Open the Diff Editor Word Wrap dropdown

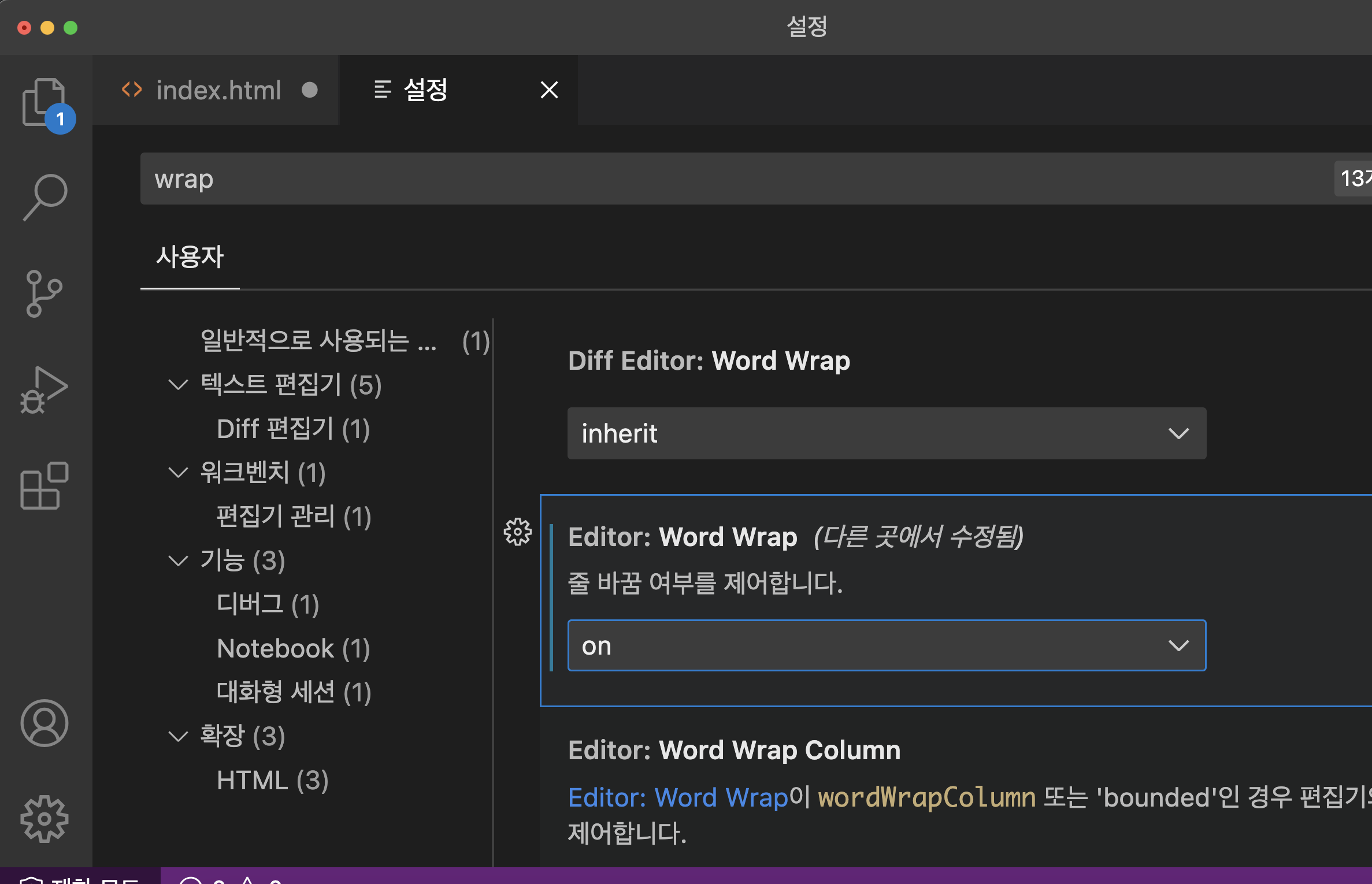(x=886, y=433)
